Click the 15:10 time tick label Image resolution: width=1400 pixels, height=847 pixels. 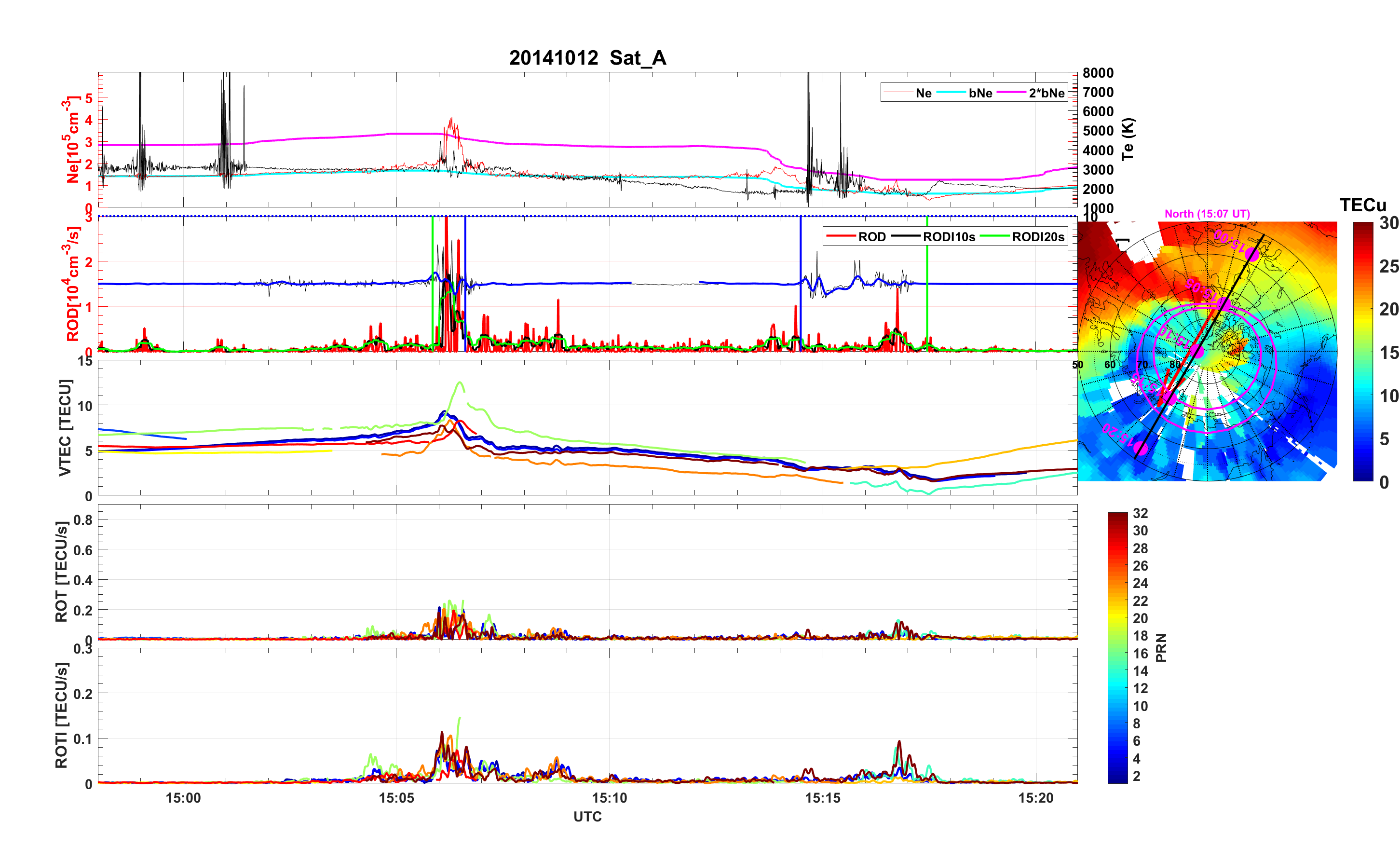click(609, 798)
